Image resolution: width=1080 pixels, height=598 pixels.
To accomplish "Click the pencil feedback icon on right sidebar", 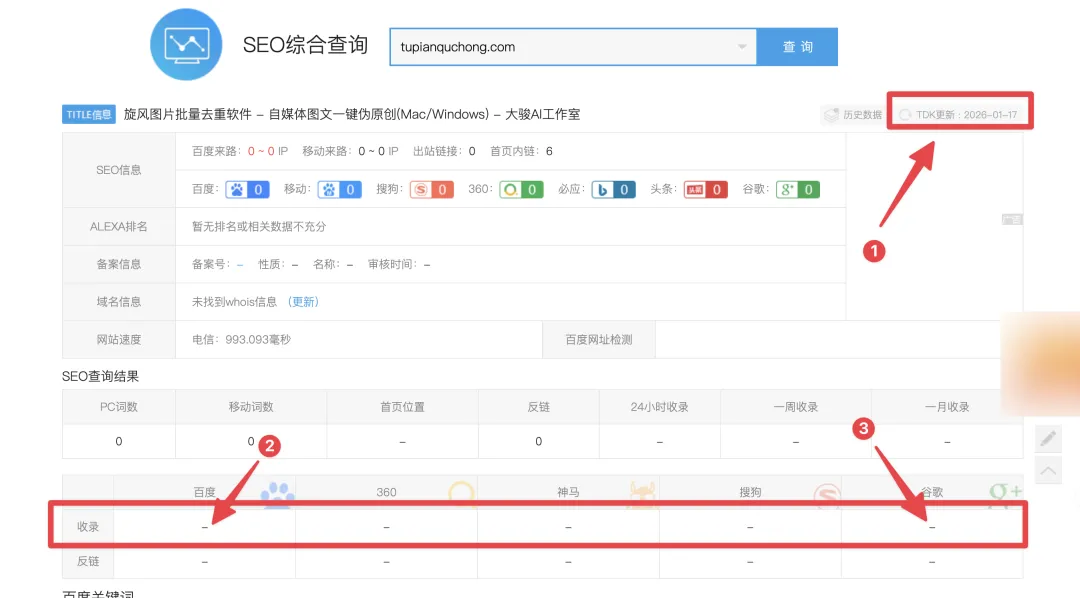I will coord(1047,438).
